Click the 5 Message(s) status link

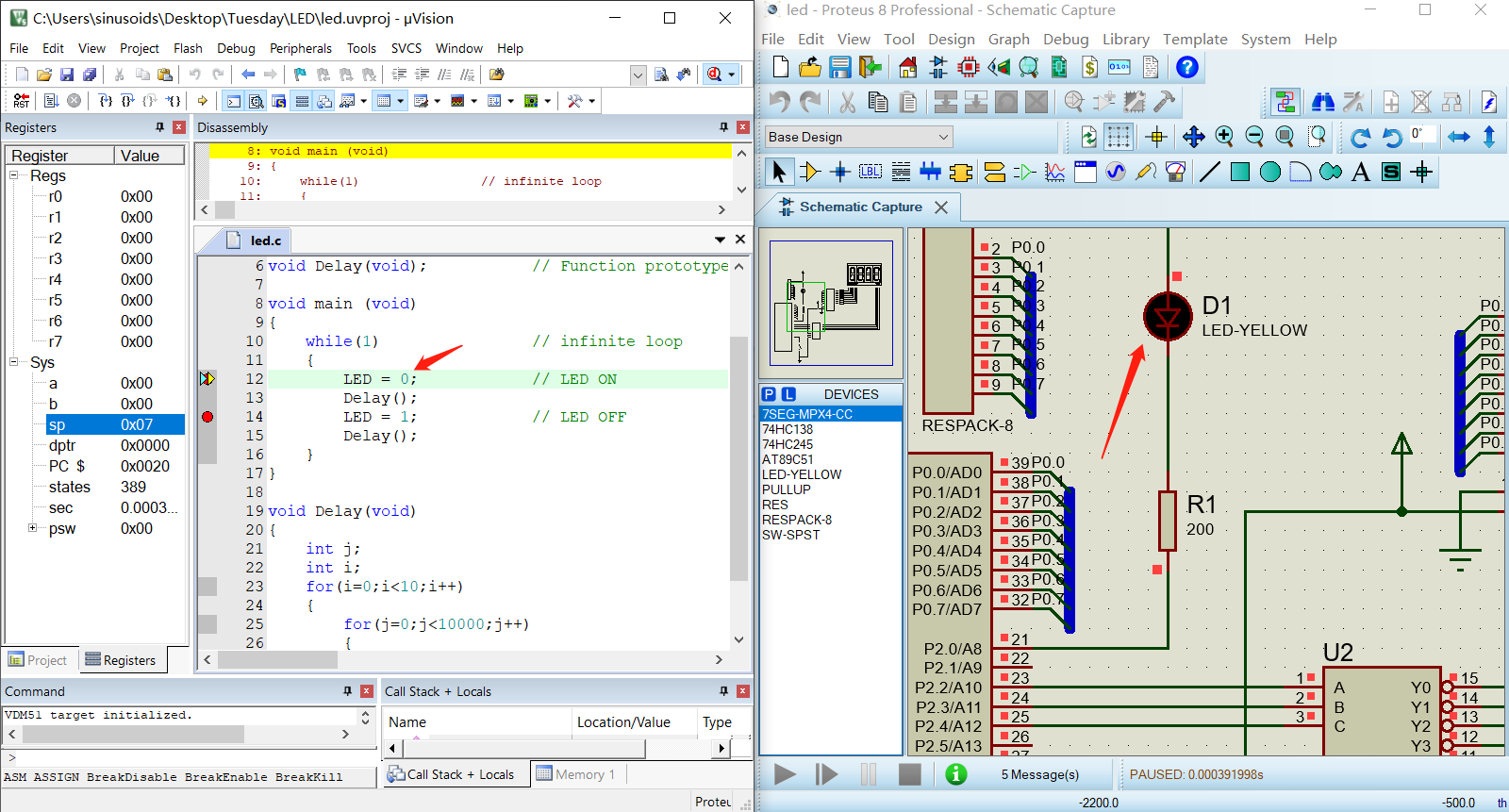1039,774
